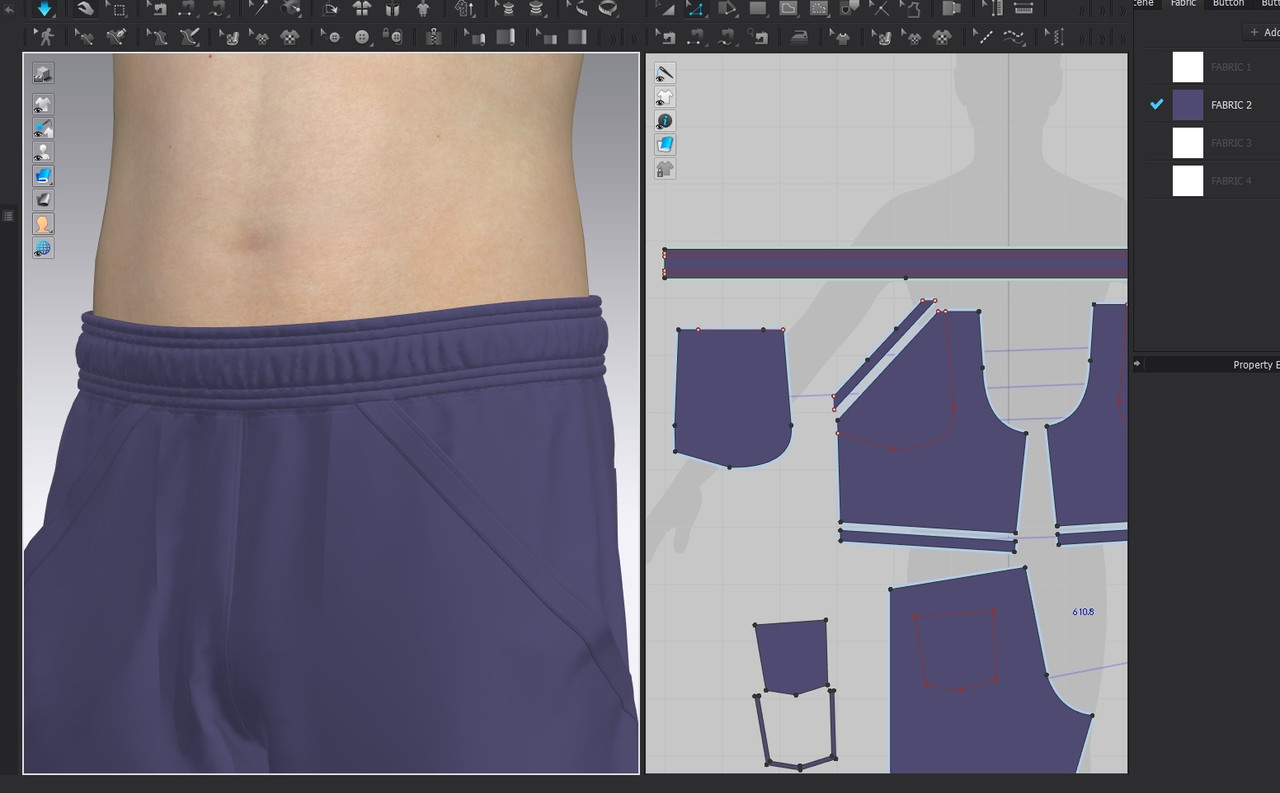Screen dimensions: 1280x793
Task: Toggle the locked shirt icon in 2D view
Action: click(x=665, y=169)
